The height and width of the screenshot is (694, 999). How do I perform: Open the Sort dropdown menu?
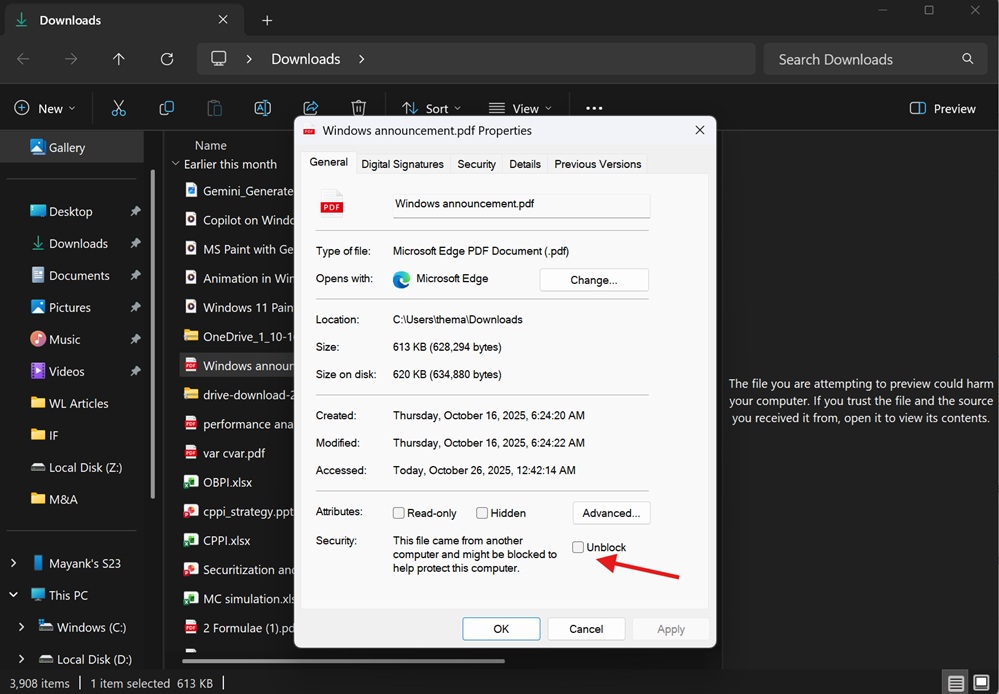point(431,108)
